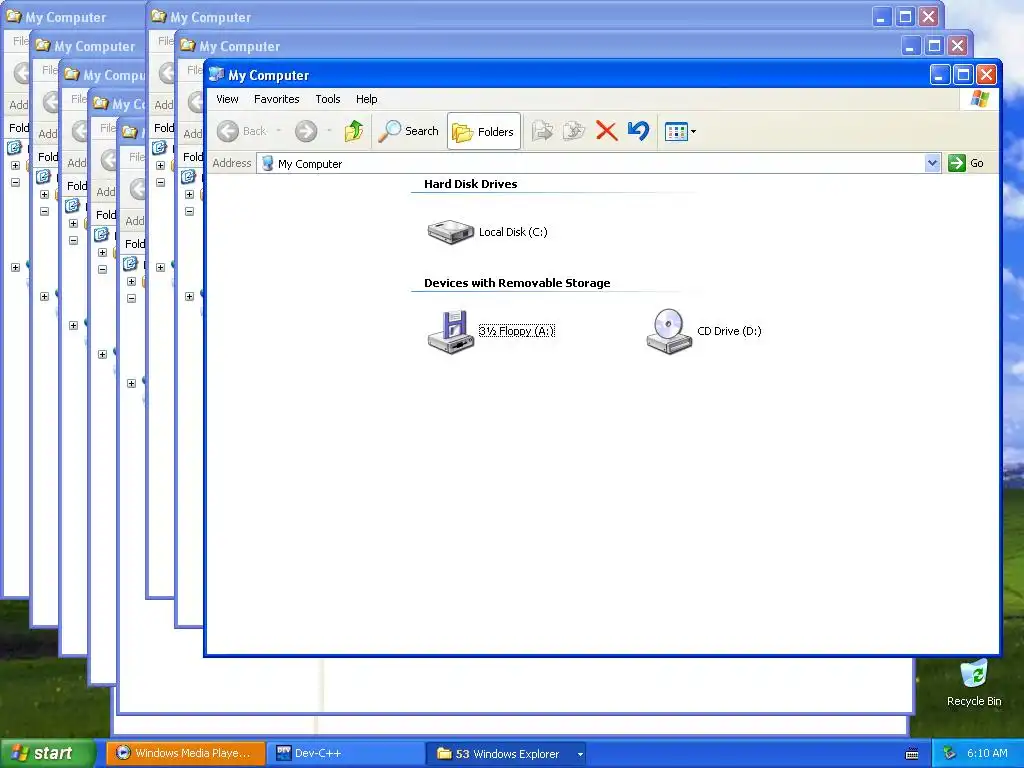Expand the Address bar dropdown
This screenshot has width=1024, height=768.
pos(933,163)
